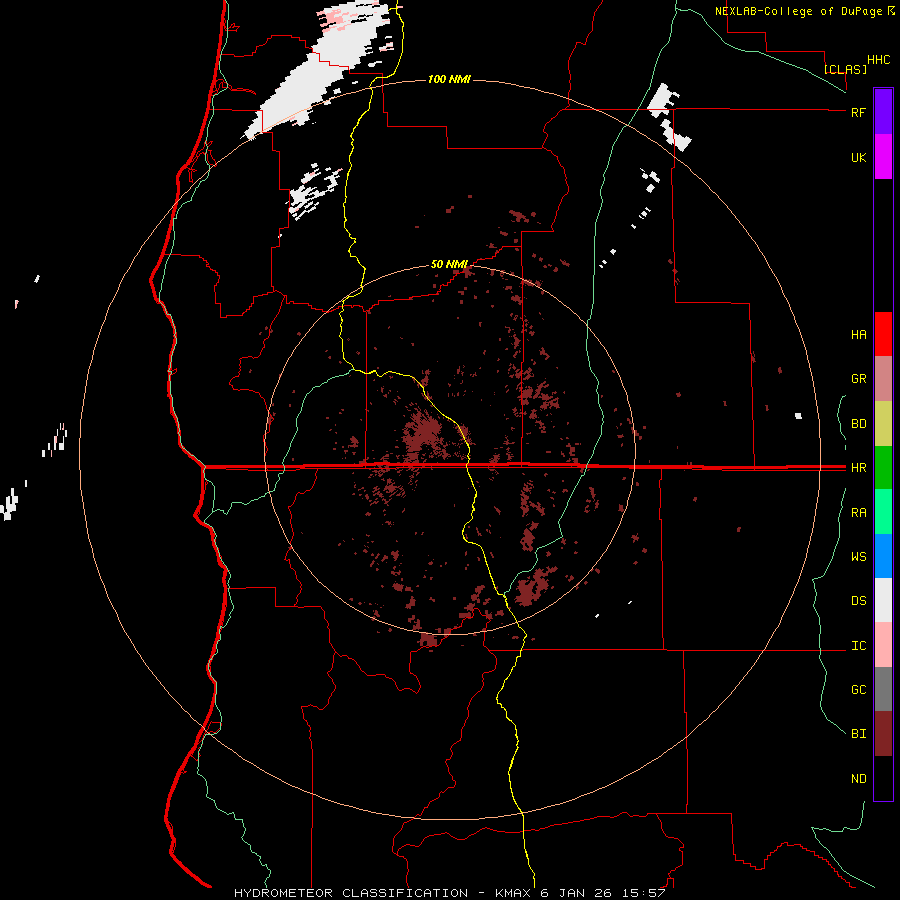Viewport: 900px width, 900px height.
Task: Click the Hydrometeor Classification title caption
Action: pyautogui.click(x=449, y=893)
